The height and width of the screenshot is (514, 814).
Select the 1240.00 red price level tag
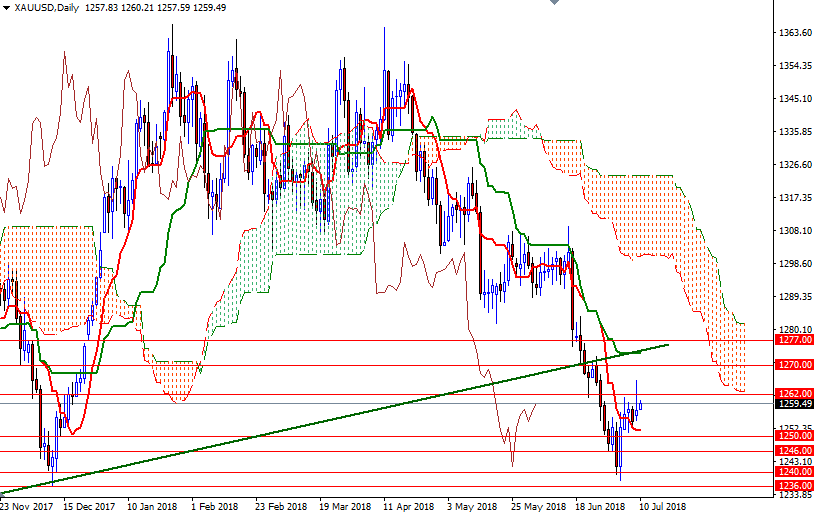[x=793, y=472]
